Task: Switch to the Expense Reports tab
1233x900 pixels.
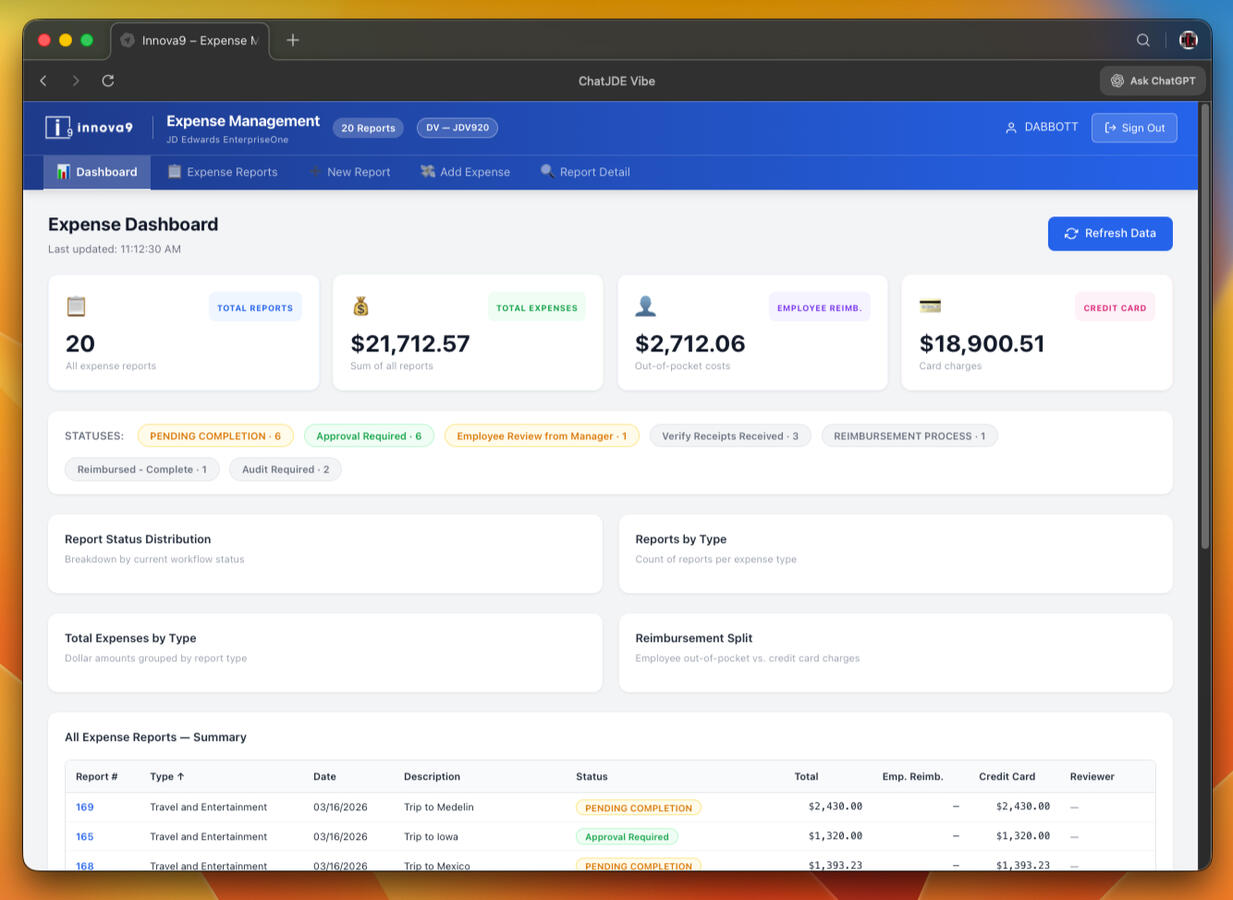Action: (222, 172)
